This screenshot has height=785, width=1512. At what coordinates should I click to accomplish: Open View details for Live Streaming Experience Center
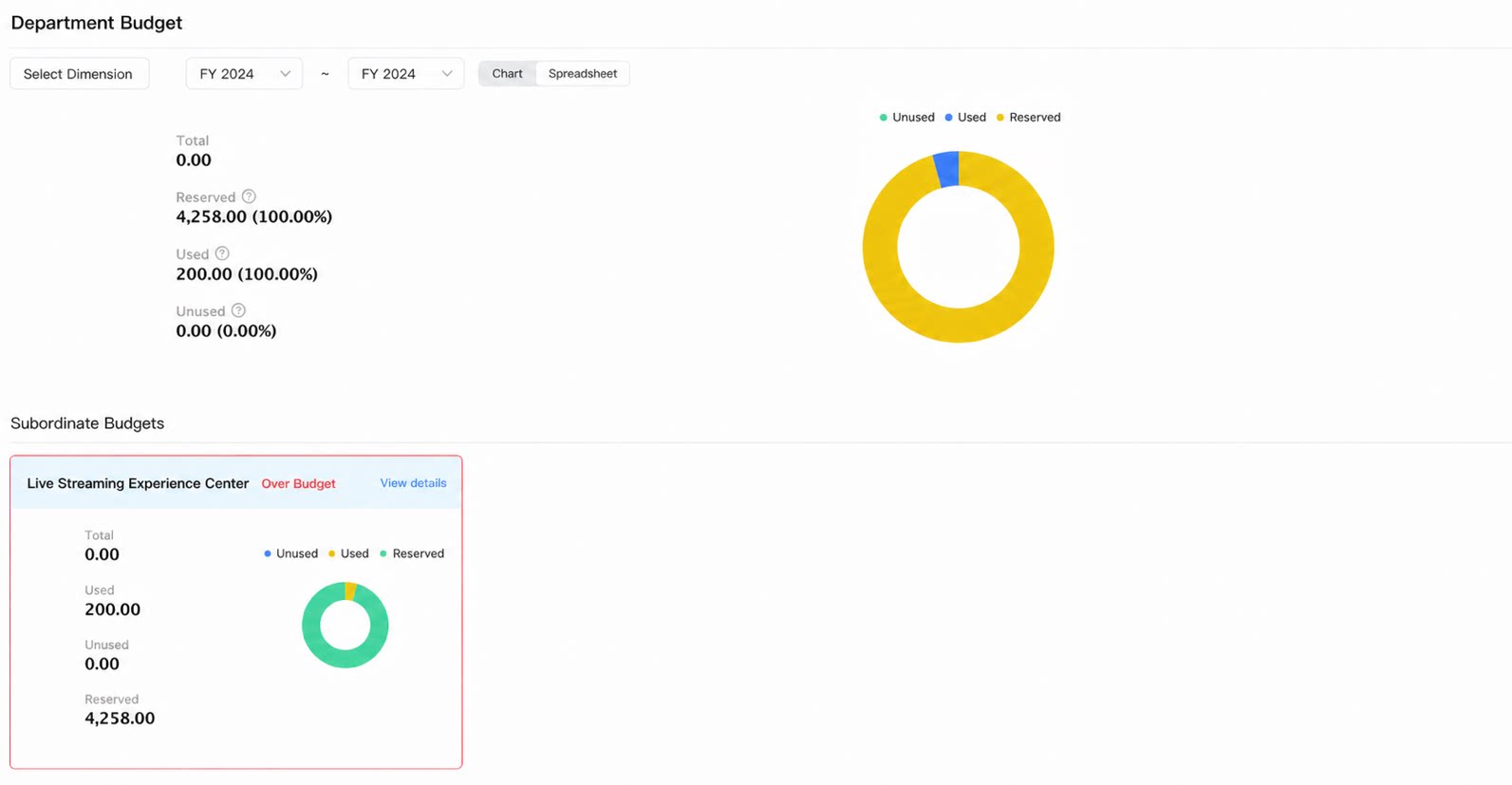click(413, 483)
